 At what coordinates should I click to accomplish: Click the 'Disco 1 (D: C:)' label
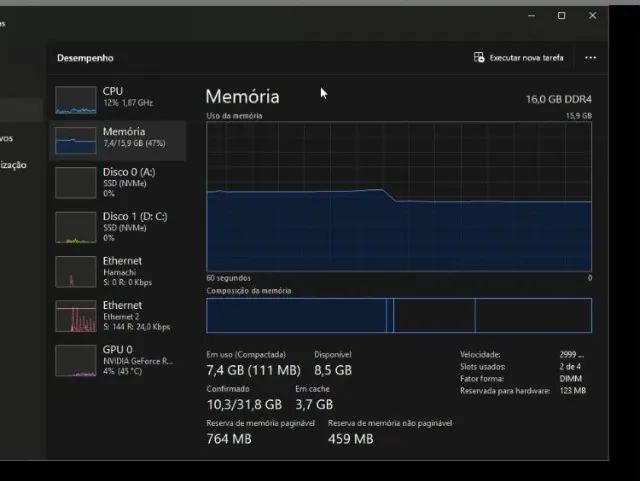pos(135,216)
